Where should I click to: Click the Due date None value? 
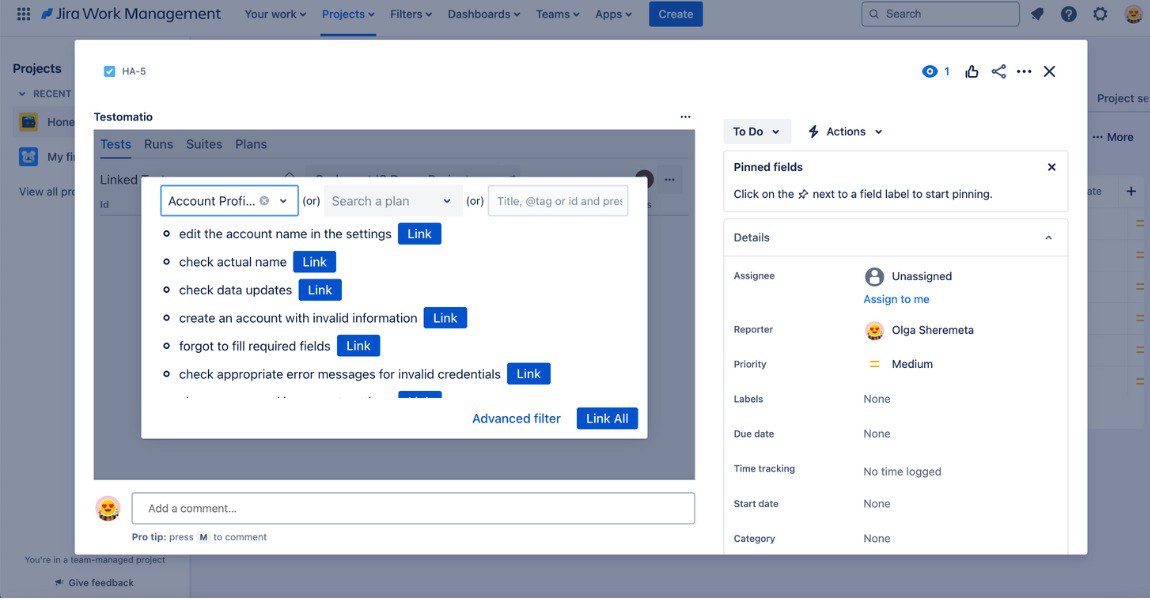coord(876,433)
